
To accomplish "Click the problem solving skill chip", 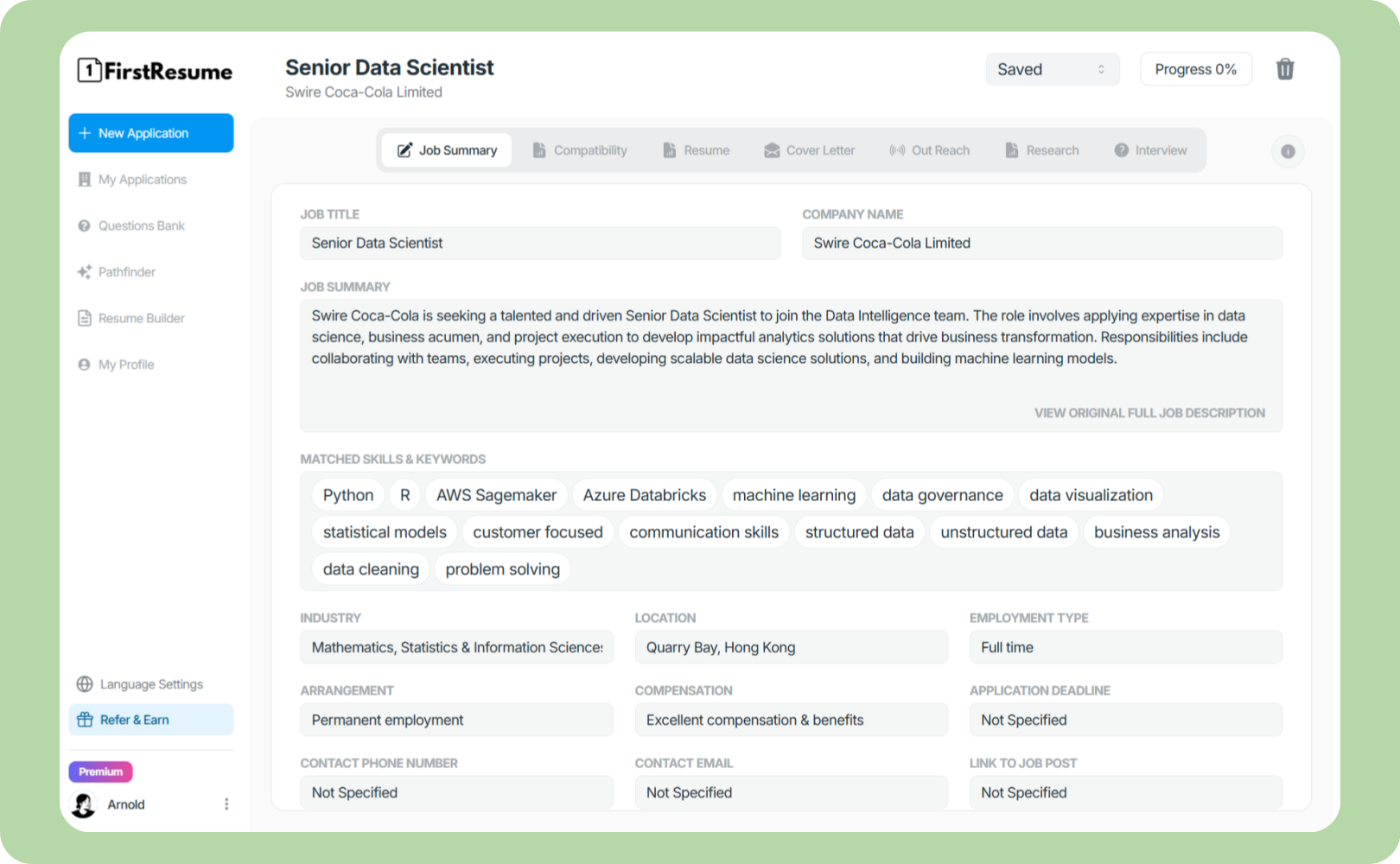I will 503,569.
